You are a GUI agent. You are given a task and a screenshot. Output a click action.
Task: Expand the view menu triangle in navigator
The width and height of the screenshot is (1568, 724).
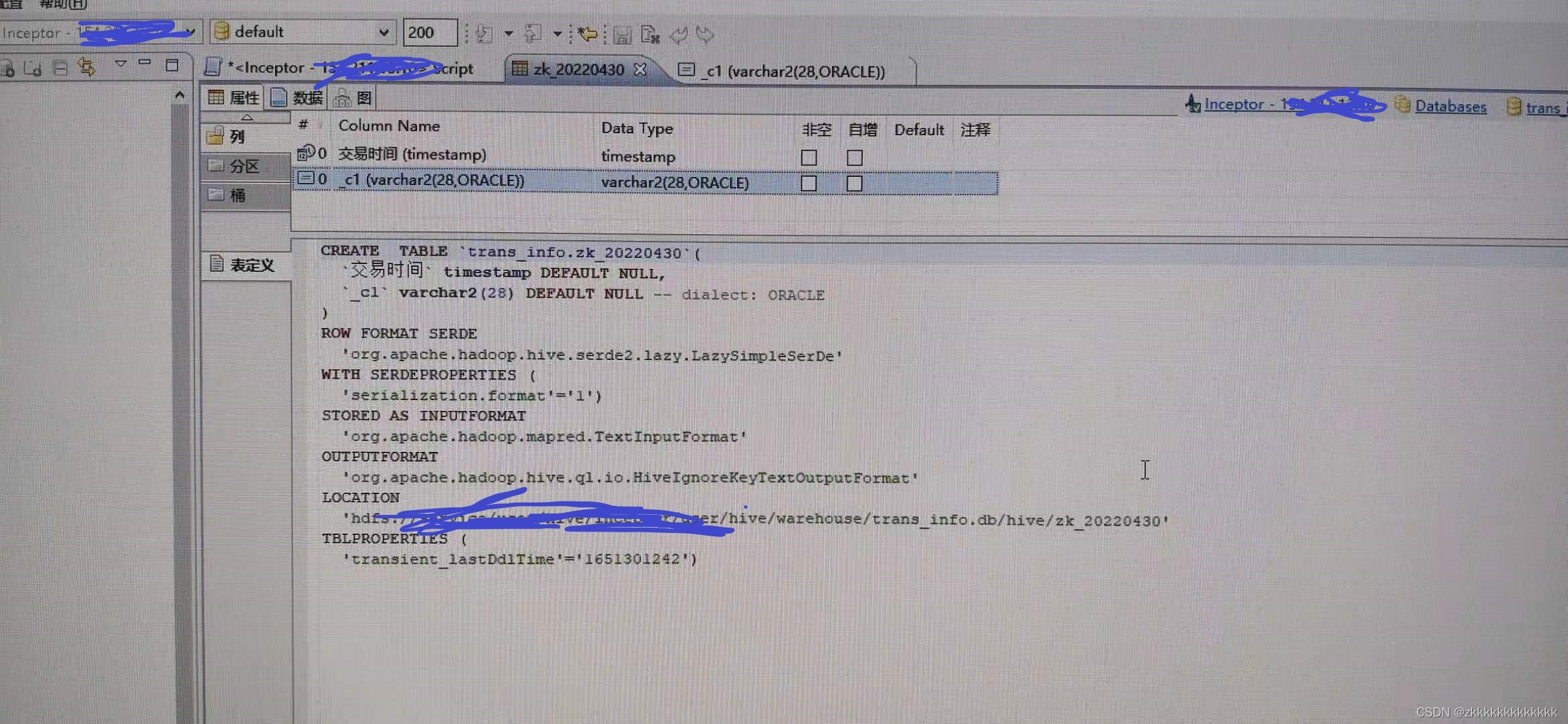click(x=121, y=64)
